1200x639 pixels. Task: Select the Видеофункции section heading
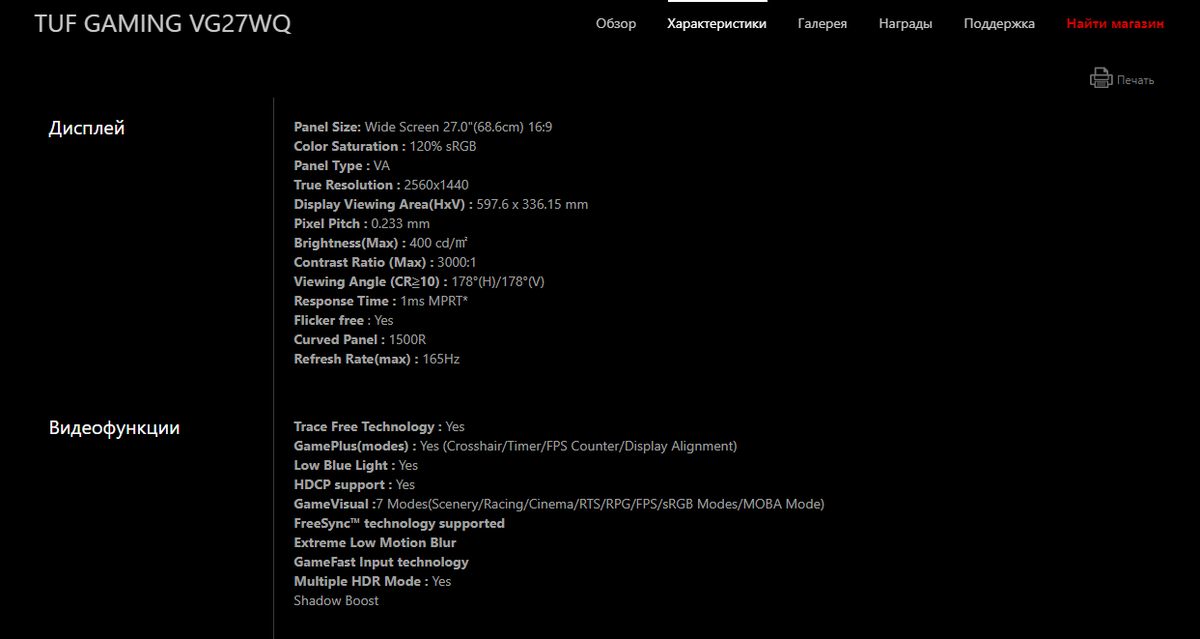click(114, 428)
